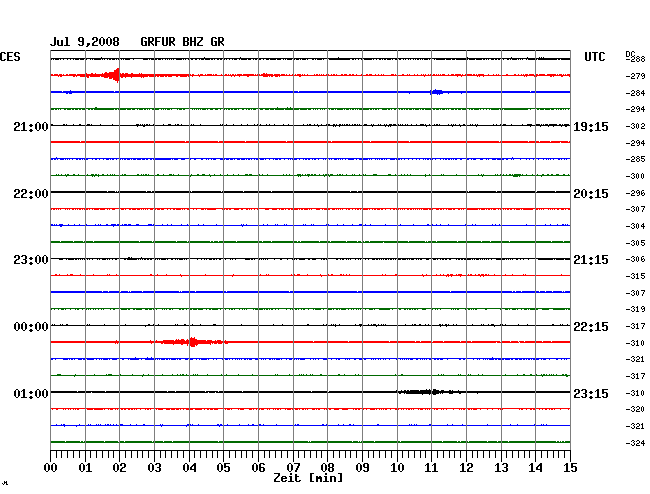Click the DC offset value '-284'
The image size is (650, 494).
636,93
